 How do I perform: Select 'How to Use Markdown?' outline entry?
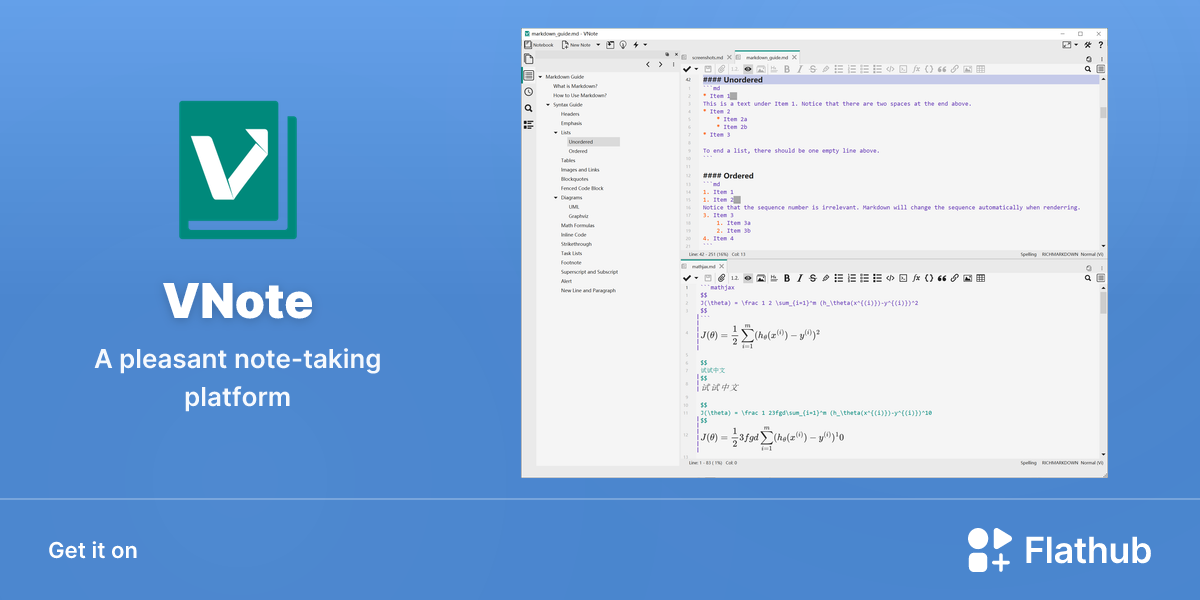pos(580,95)
